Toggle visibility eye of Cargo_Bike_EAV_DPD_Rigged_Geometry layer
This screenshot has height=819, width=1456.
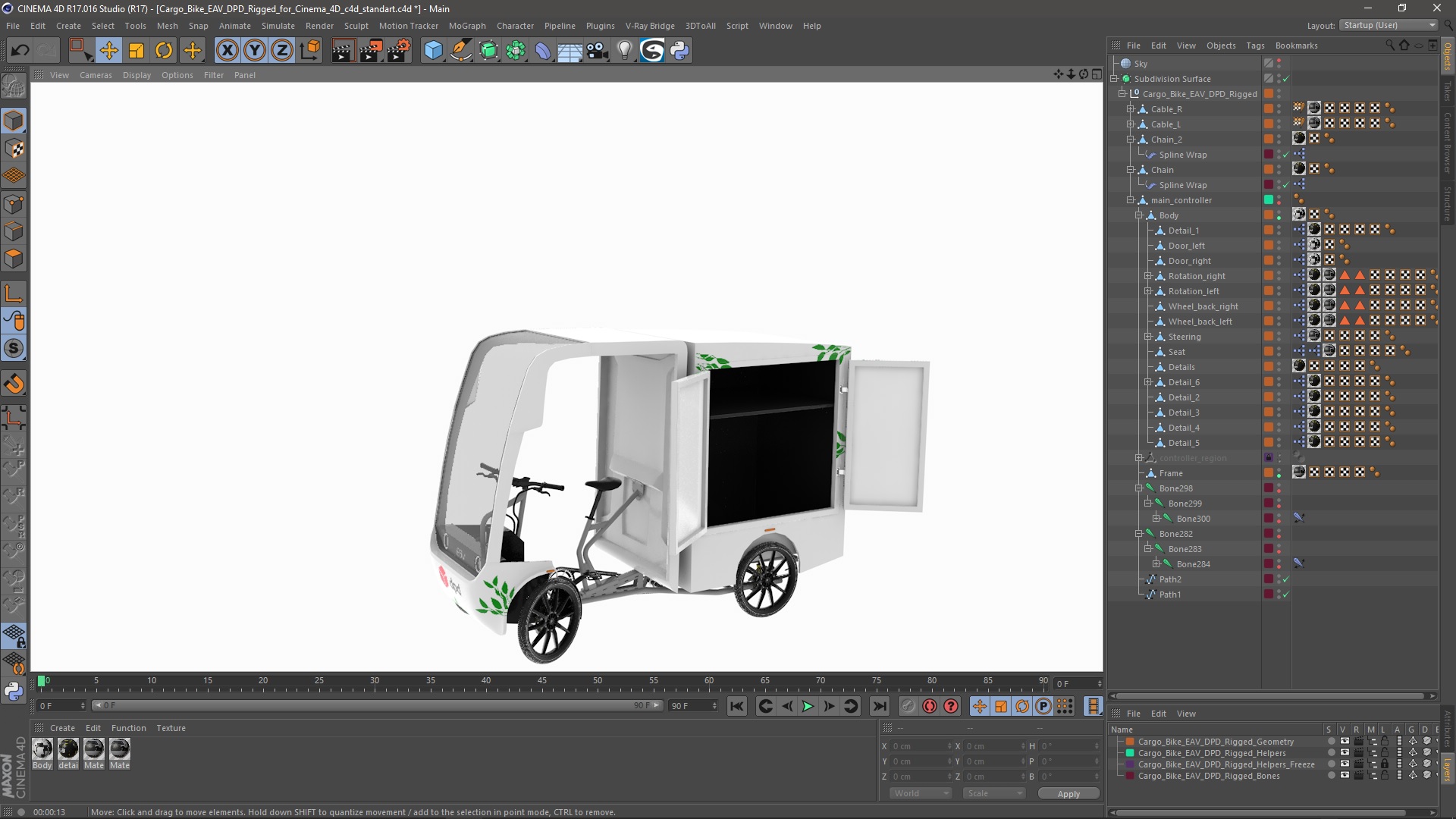pyautogui.click(x=1345, y=742)
